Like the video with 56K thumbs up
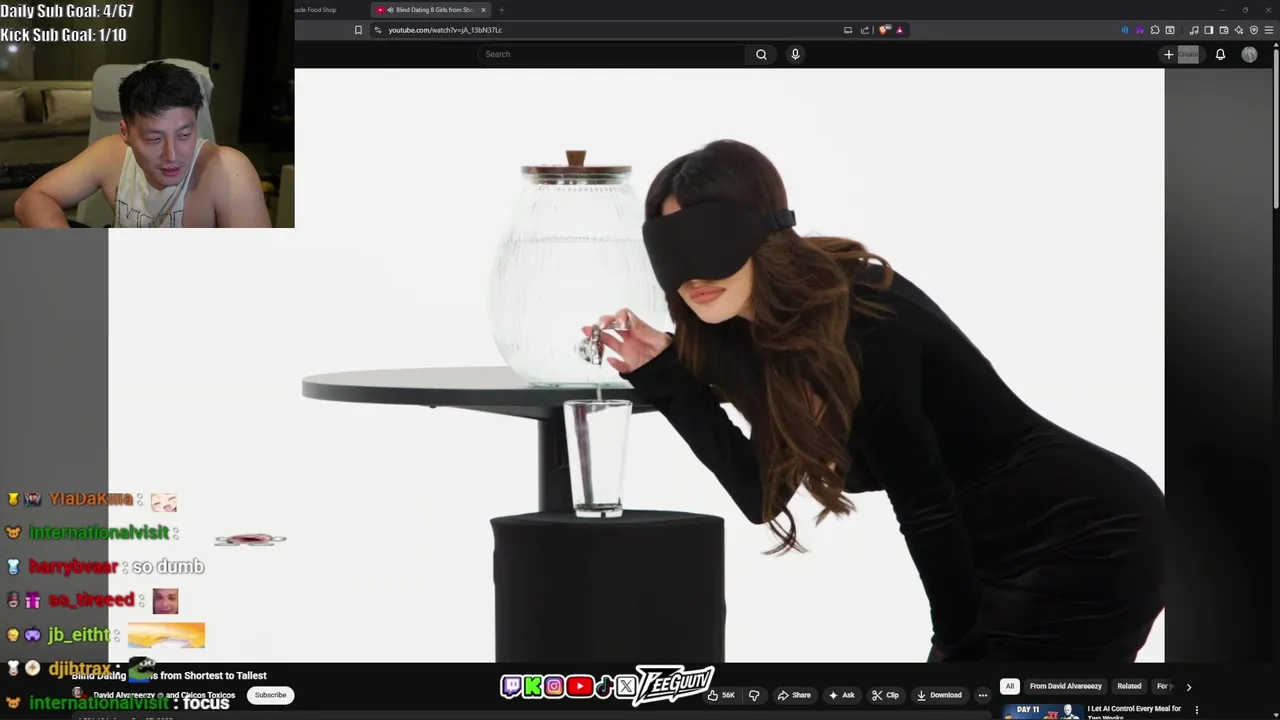Viewport: 1280px width, 720px height. [x=722, y=695]
